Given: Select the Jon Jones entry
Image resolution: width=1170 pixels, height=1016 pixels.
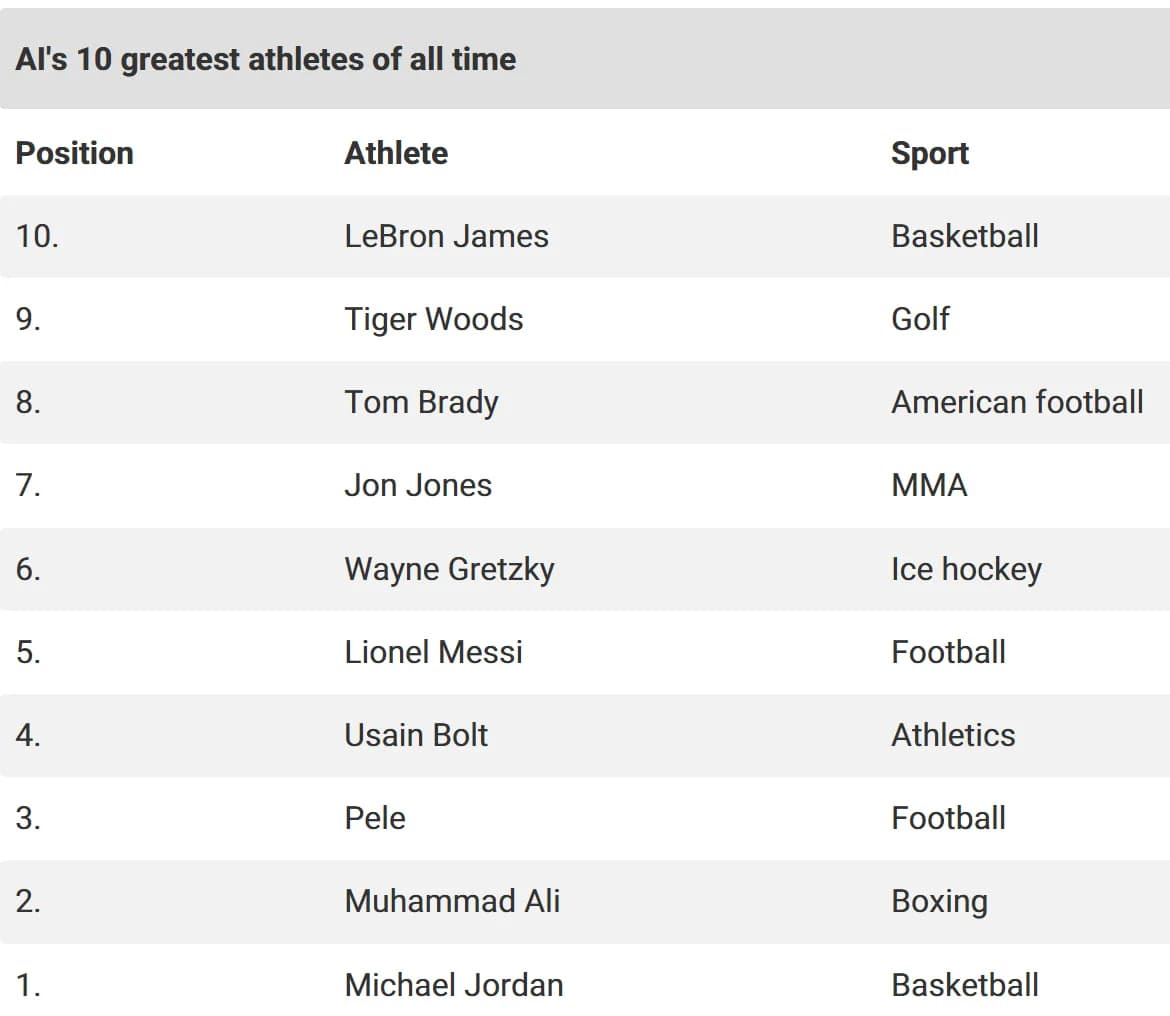Looking at the screenshot, I should tap(418, 486).
